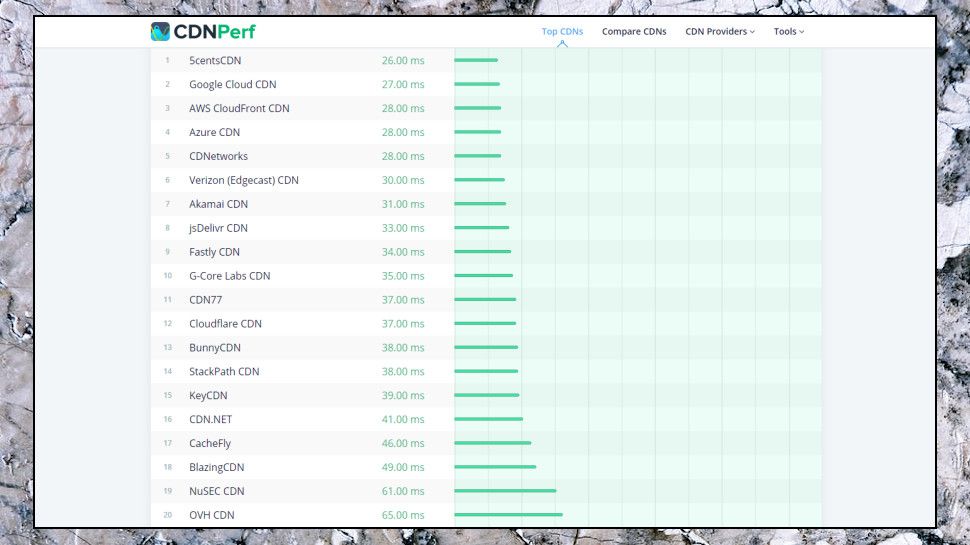
Task: Open the Cloudflare CDN entry
Action: (225, 324)
